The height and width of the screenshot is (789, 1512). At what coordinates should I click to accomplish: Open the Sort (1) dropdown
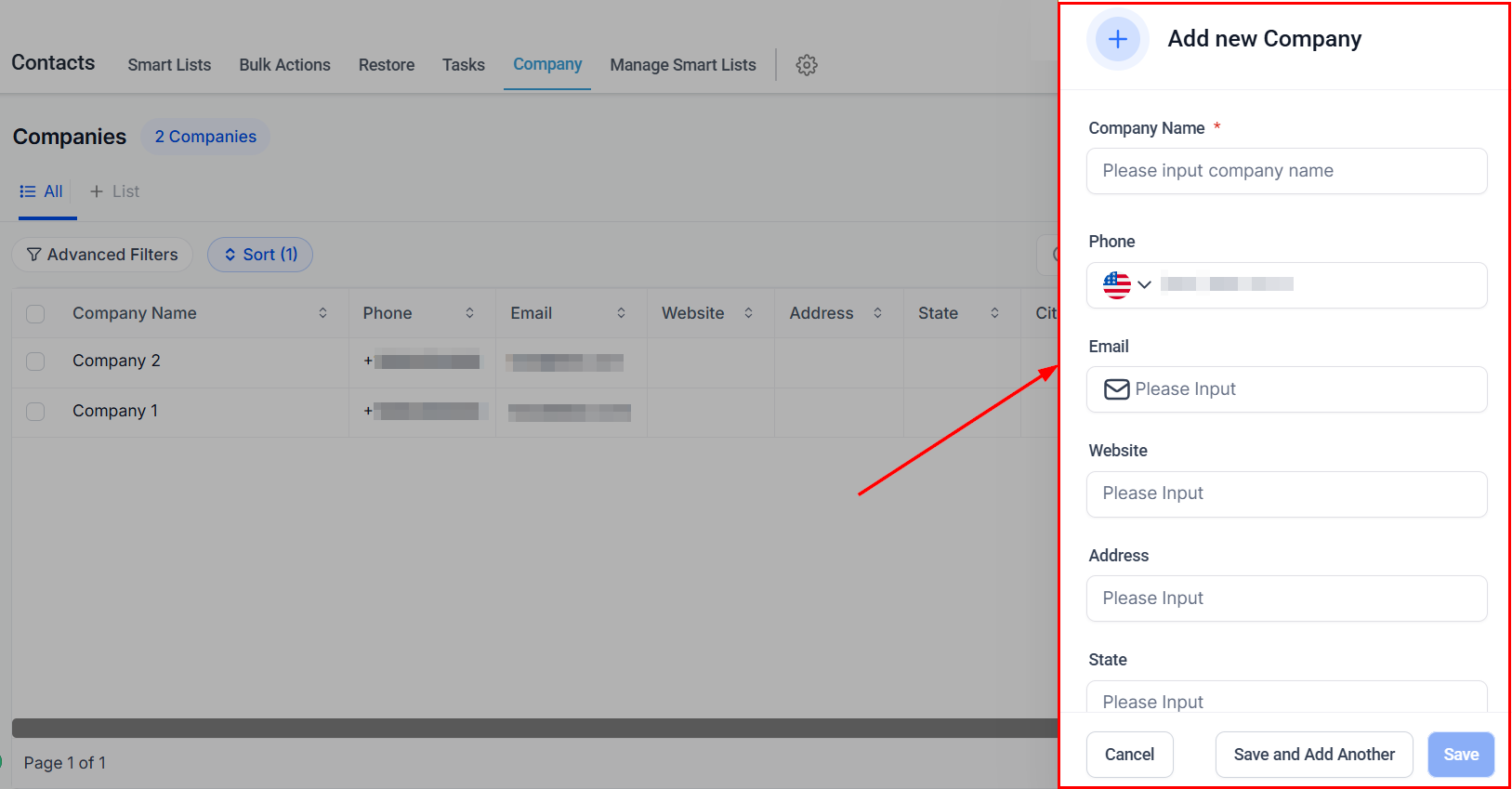(x=260, y=255)
